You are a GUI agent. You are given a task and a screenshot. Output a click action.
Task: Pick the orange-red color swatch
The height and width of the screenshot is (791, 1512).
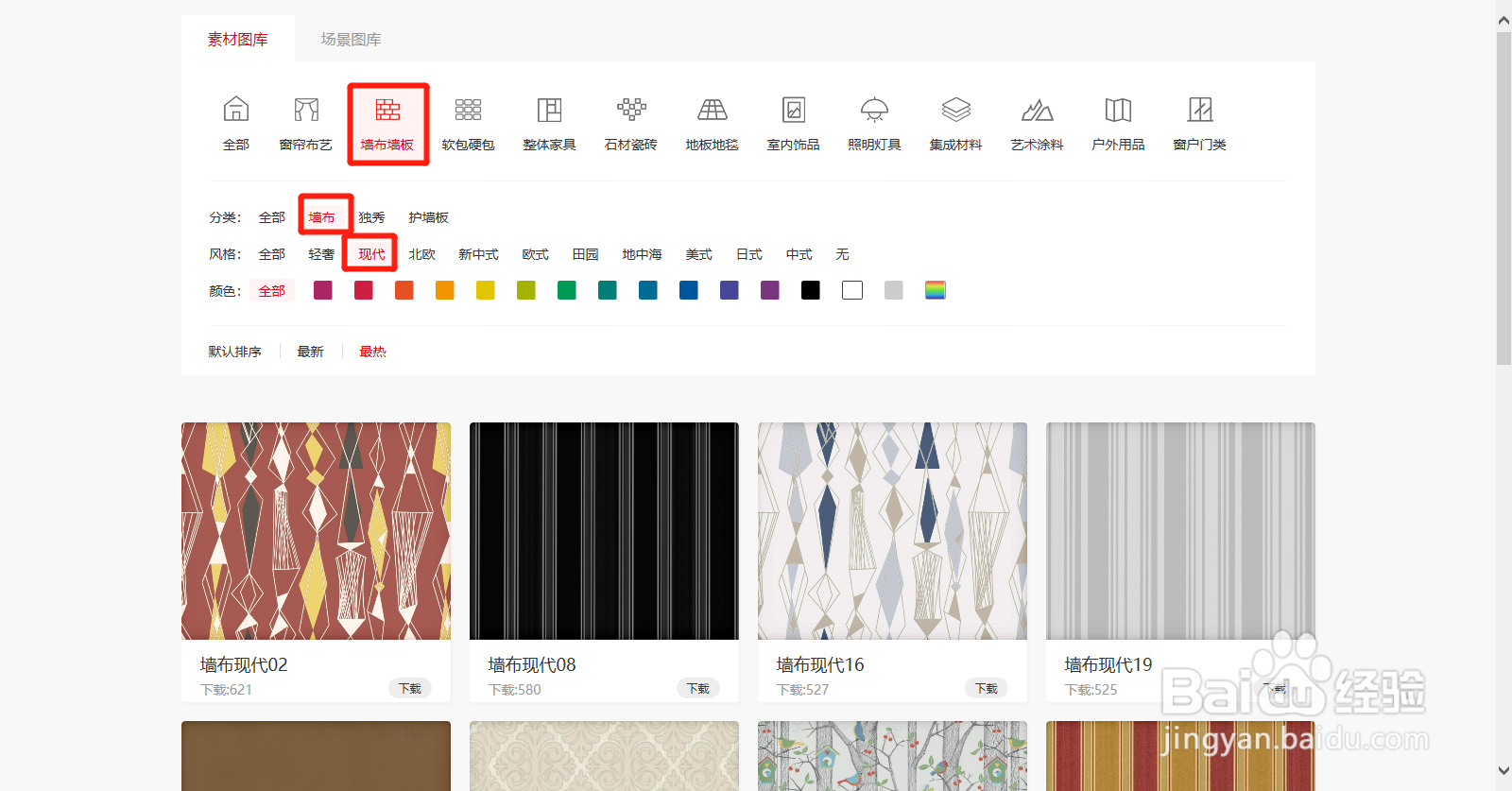tap(404, 290)
